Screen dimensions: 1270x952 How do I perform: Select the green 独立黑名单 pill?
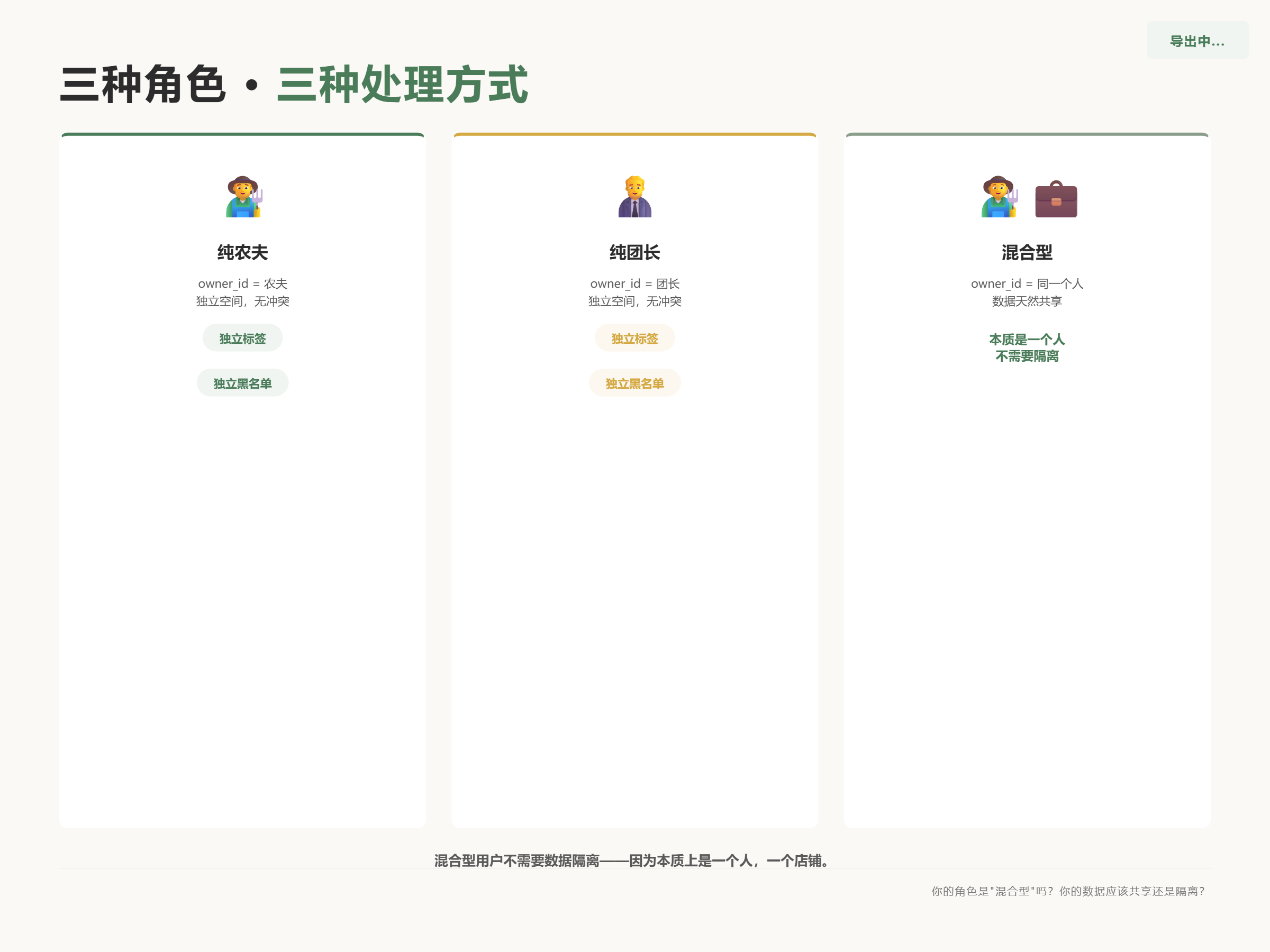242,383
